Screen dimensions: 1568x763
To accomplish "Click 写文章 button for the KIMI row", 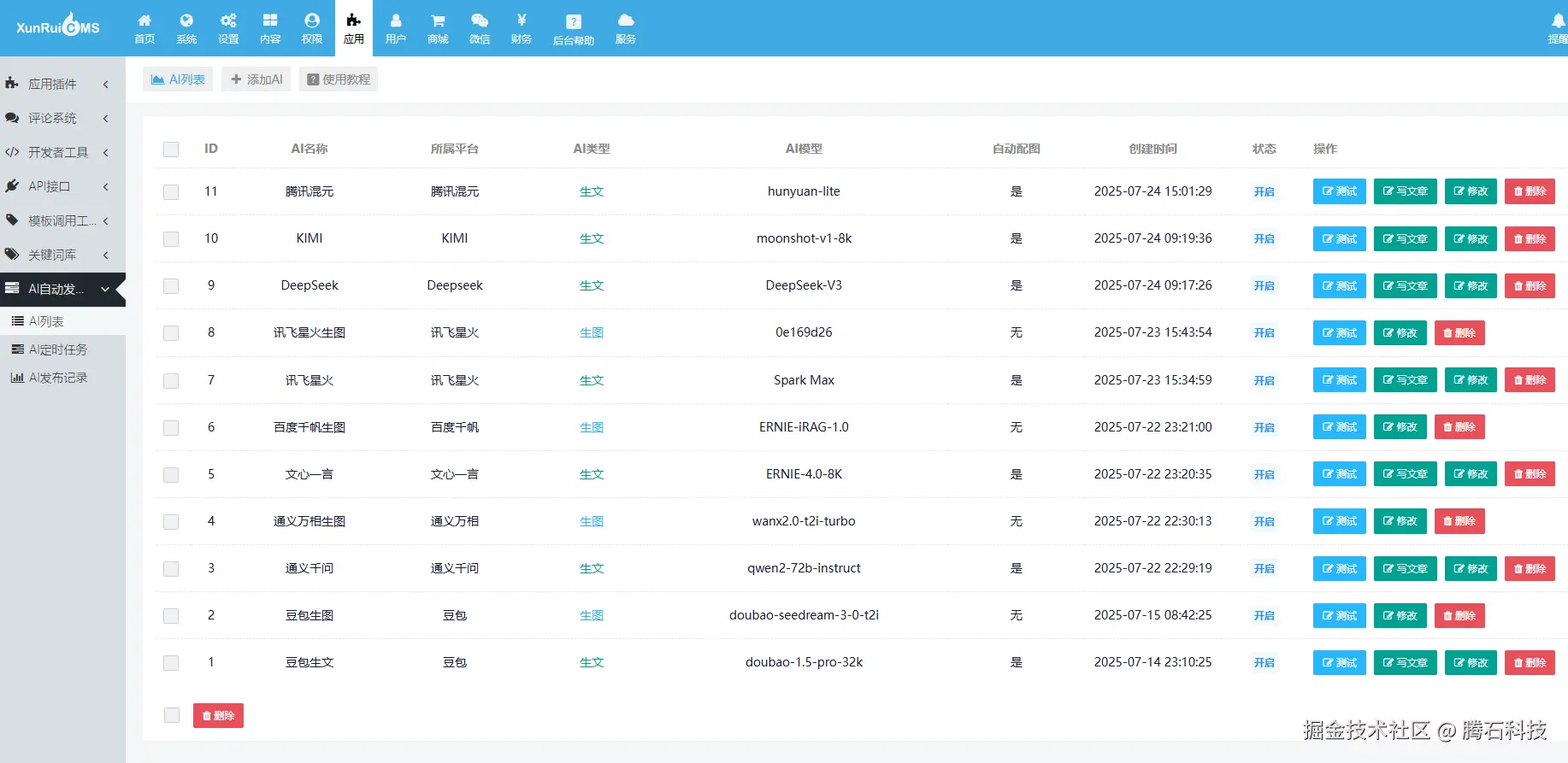I will click(x=1406, y=239).
